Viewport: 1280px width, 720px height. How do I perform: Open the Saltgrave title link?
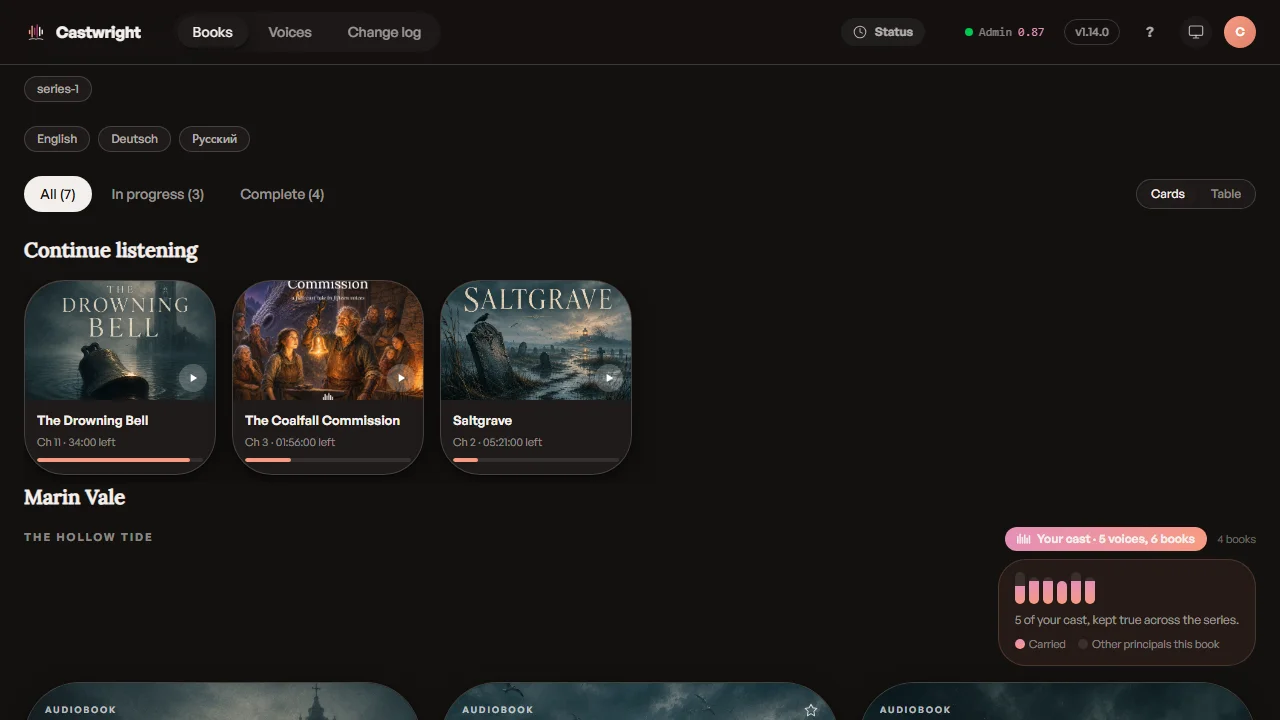pos(482,421)
